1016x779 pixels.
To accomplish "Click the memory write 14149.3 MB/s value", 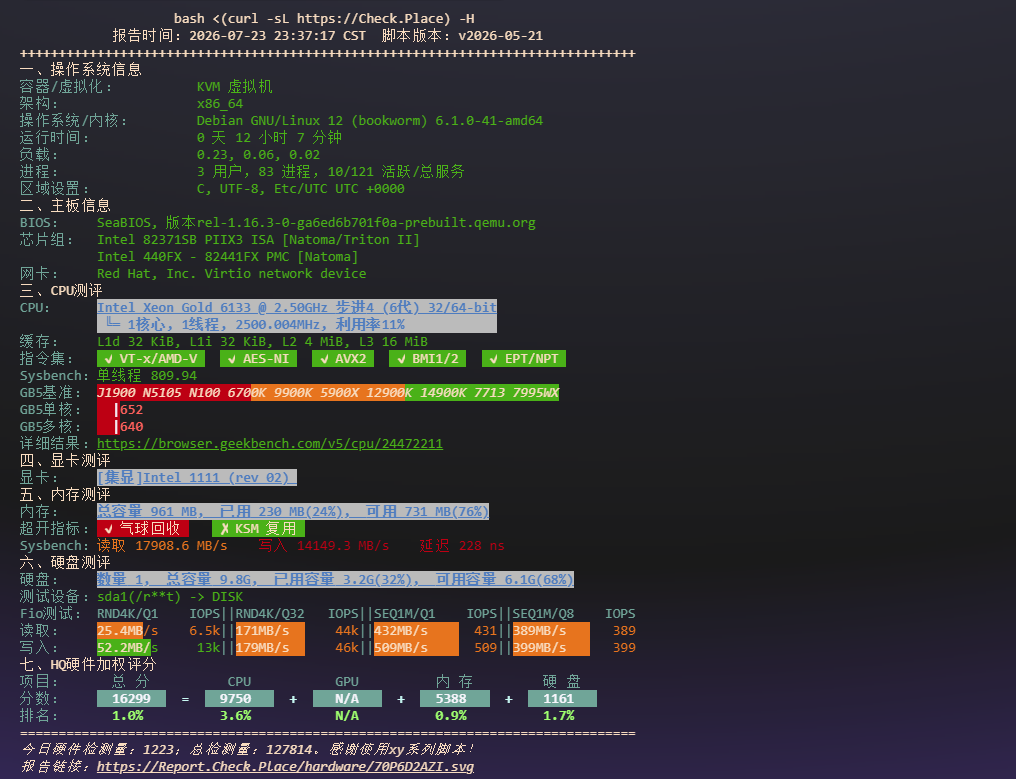I will 323,546.
